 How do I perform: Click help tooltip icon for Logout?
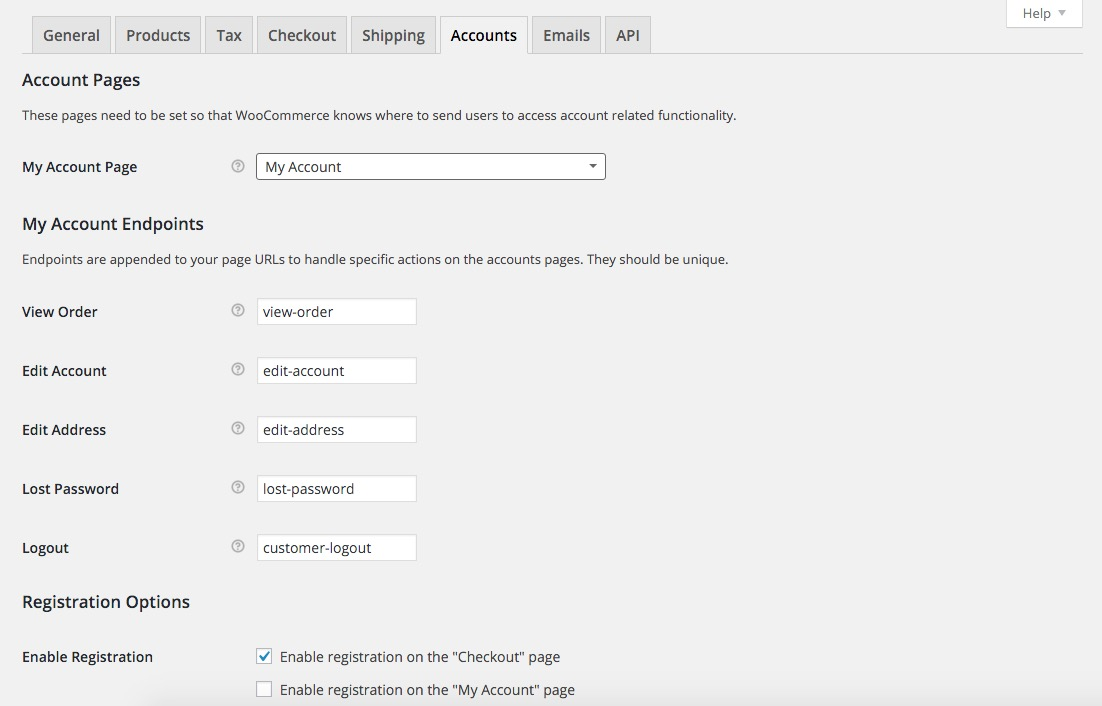[238, 547]
